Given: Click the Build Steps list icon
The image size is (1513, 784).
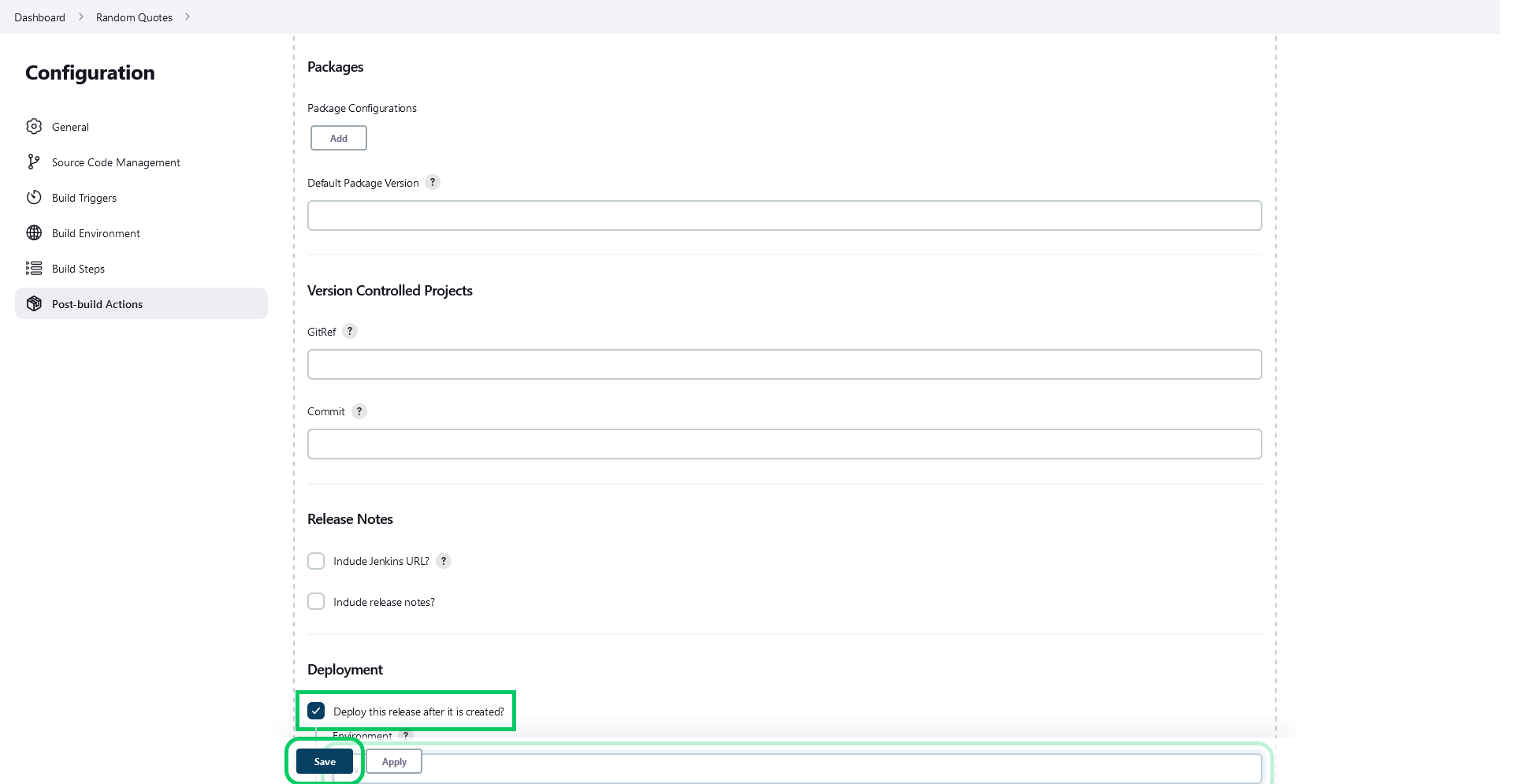Looking at the screenshot, I should (x=34, y=268).
